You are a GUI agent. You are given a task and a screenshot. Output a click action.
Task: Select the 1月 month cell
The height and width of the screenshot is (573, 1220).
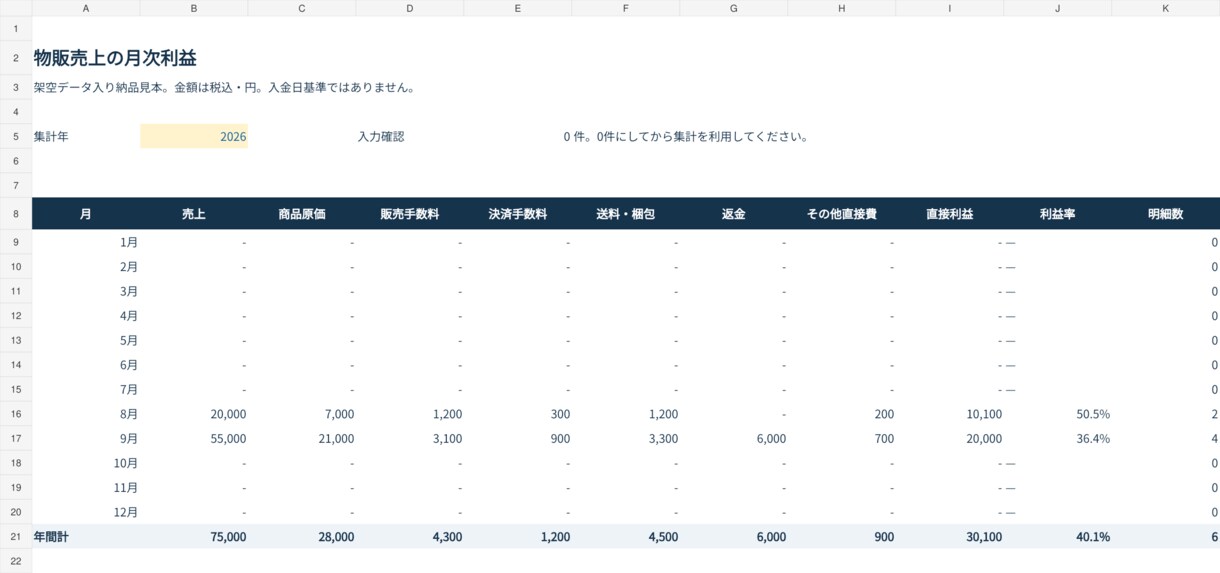[x=86, y=242]
